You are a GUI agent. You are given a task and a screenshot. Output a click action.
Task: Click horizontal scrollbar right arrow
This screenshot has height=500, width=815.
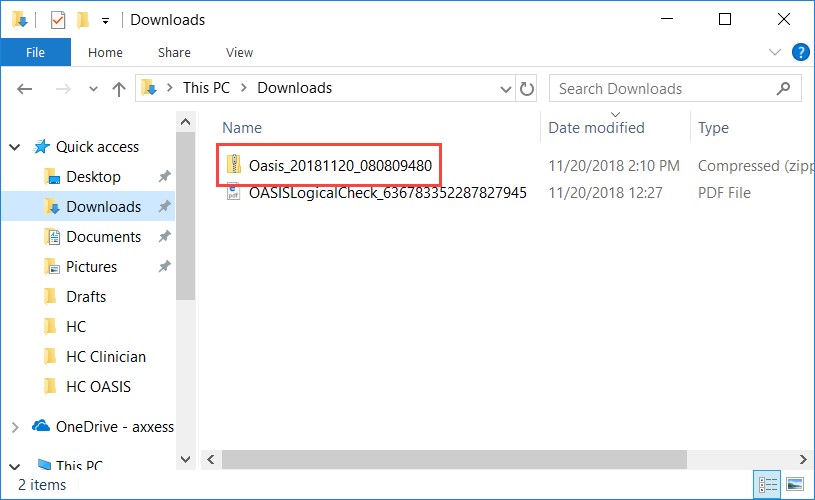coord(803,459)
